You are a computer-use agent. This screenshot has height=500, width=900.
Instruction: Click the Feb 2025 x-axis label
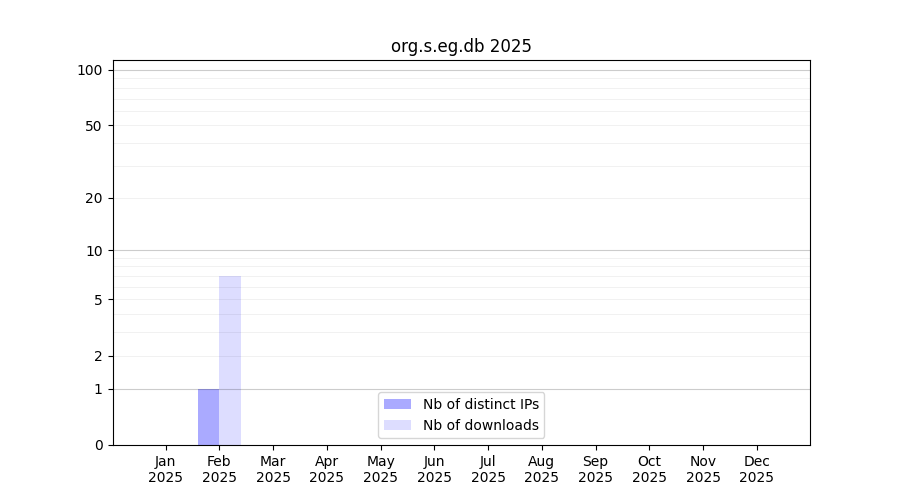pos(219,469)
